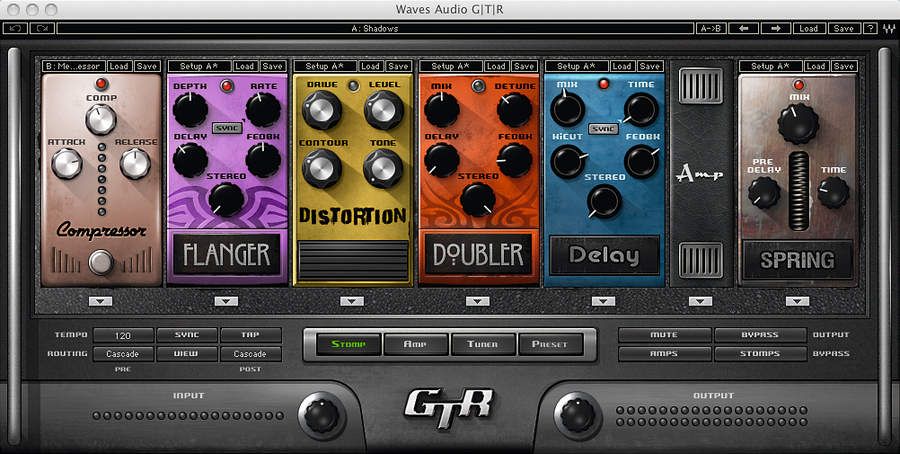
Task: Open dropdown below the Compressor pedal
Action: 100,301
